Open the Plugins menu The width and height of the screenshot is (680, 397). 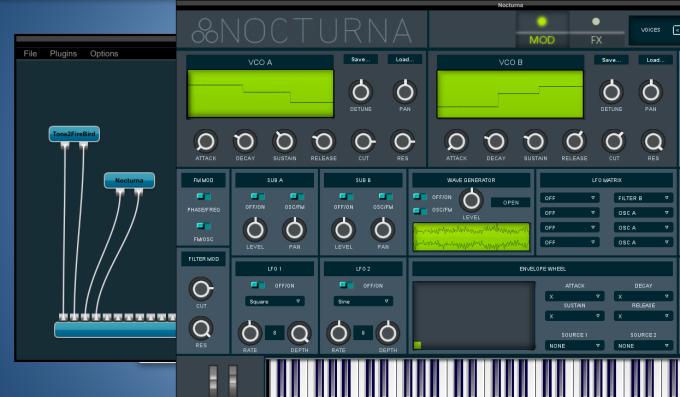click(x=63, y=53)
